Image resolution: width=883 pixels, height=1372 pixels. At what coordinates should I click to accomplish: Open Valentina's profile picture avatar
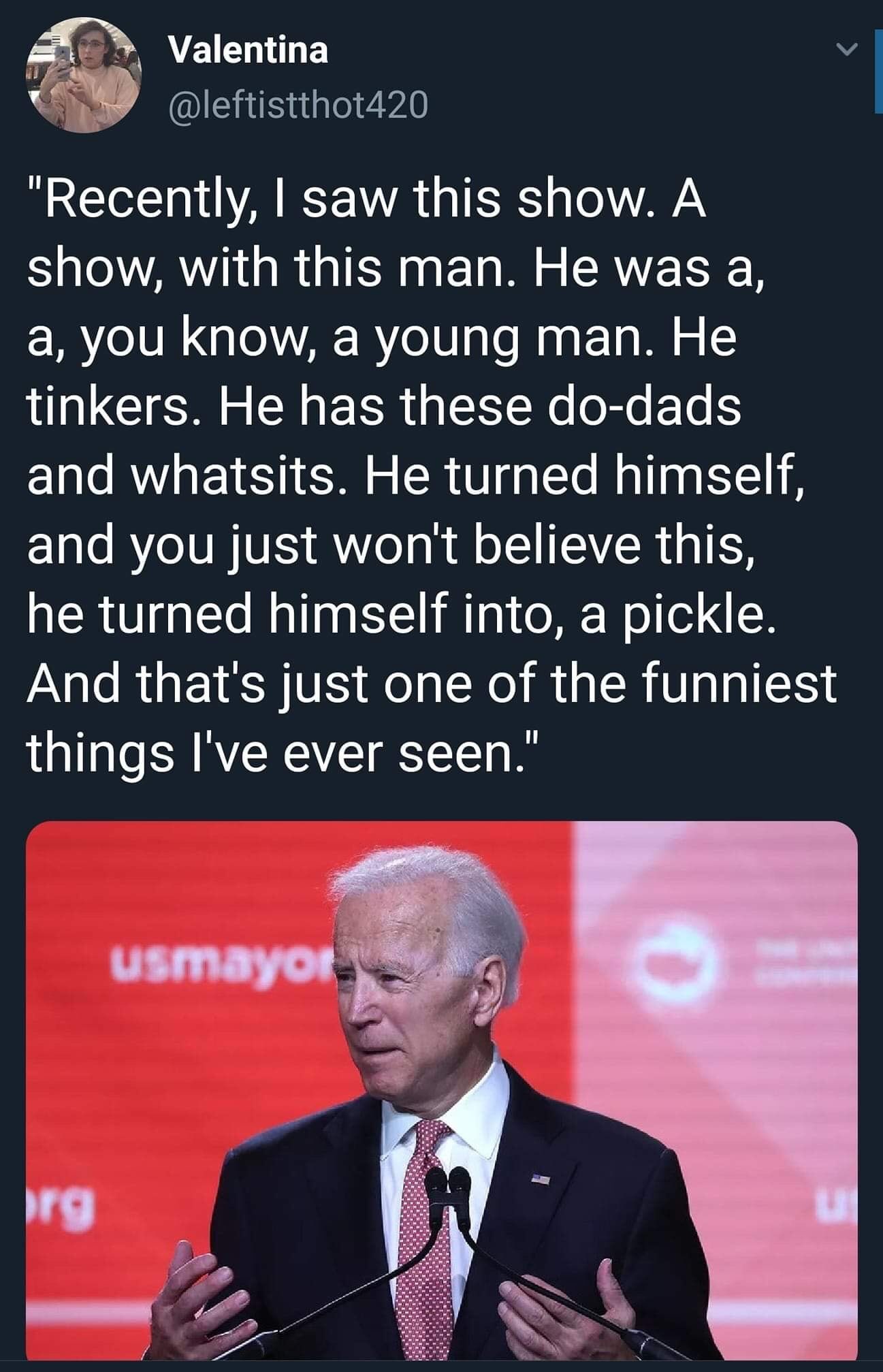[x=82, y=76]
